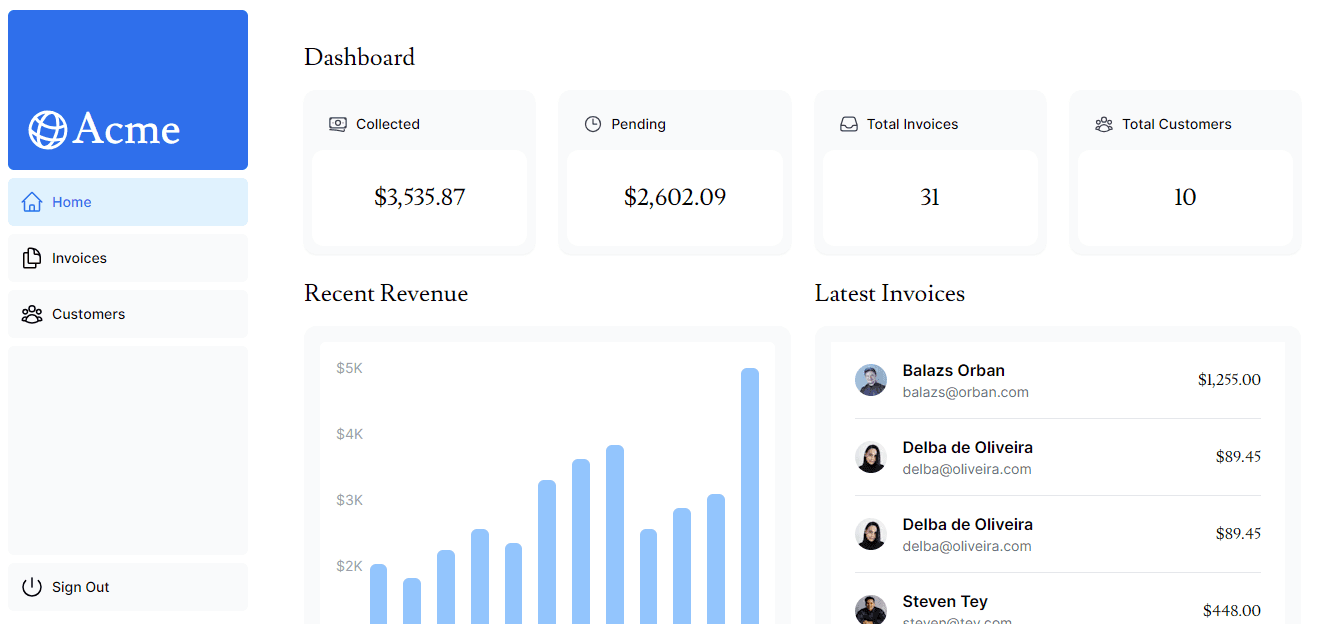
Task: Click the Pending amount $2,602.09
Action: pos(675,197)
